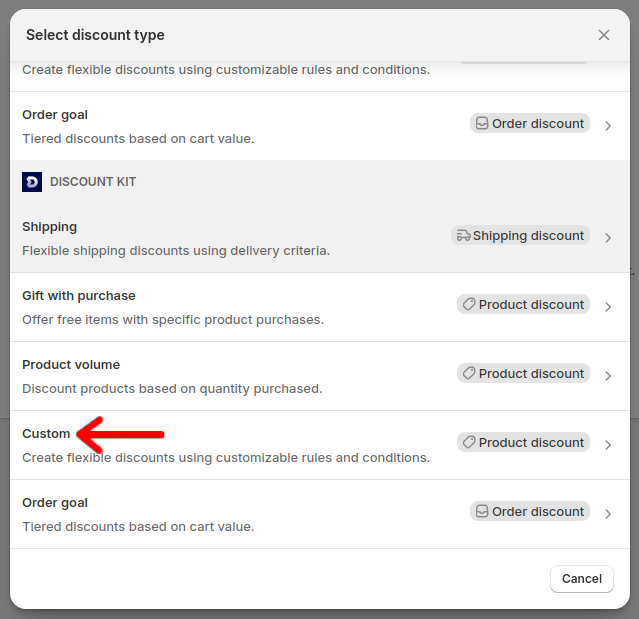Click the Discount Kit app logo
Image resolution: width=639 pixels, height=619 pixels.
pyautogui.click(x=32, y=182)
